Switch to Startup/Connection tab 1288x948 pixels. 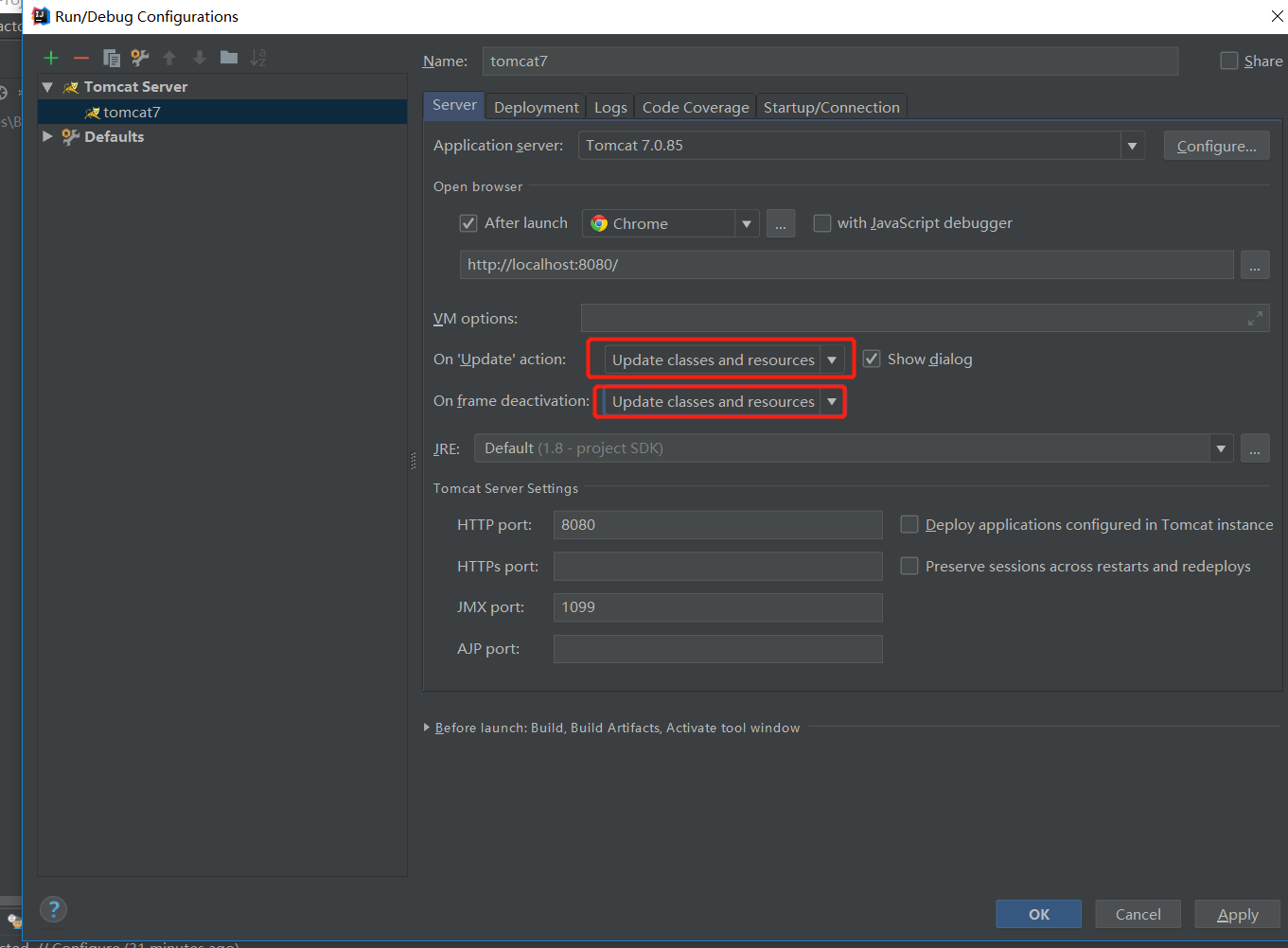tap(831, 107)
